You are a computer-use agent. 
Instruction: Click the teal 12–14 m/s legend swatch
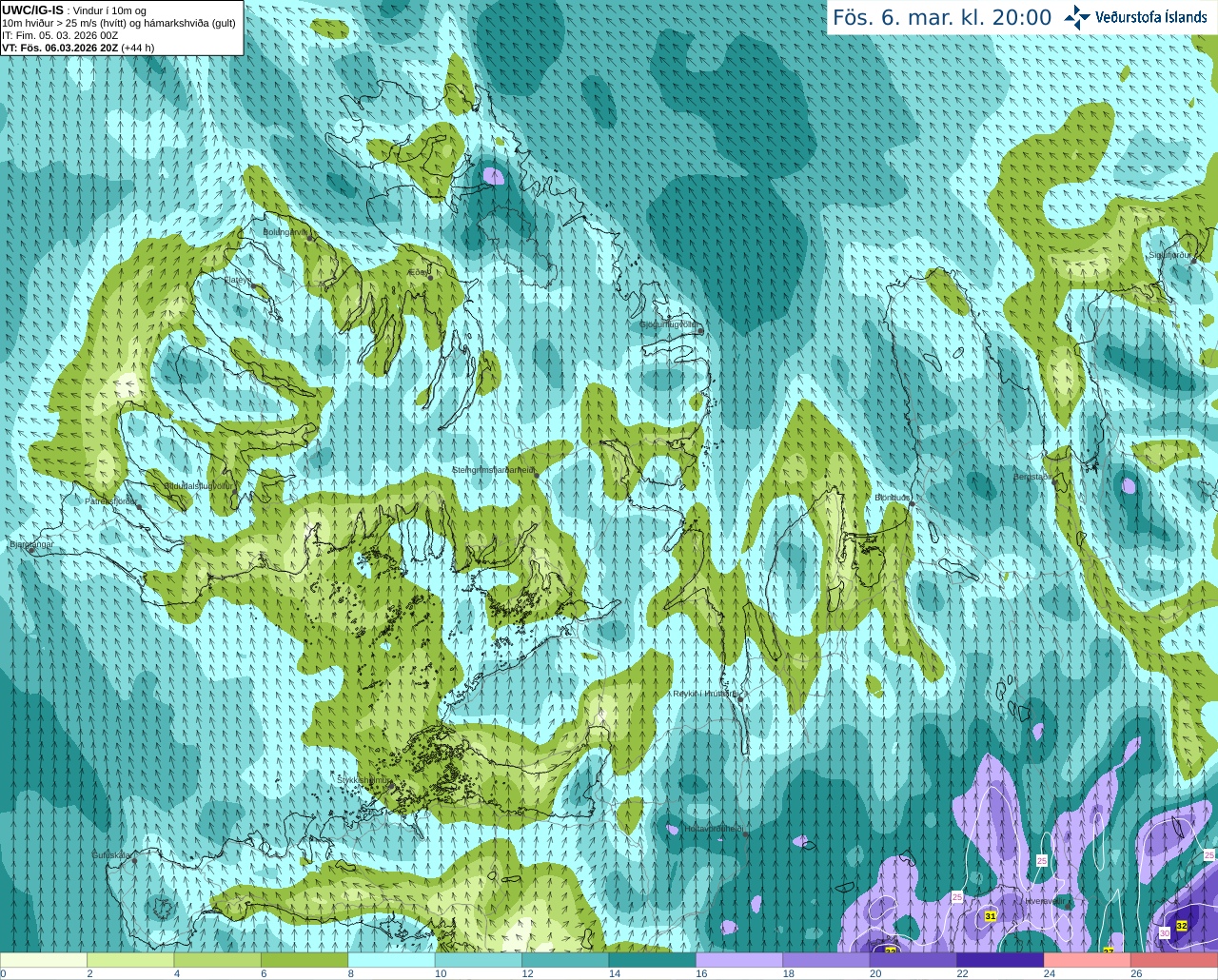coord(565,960)
